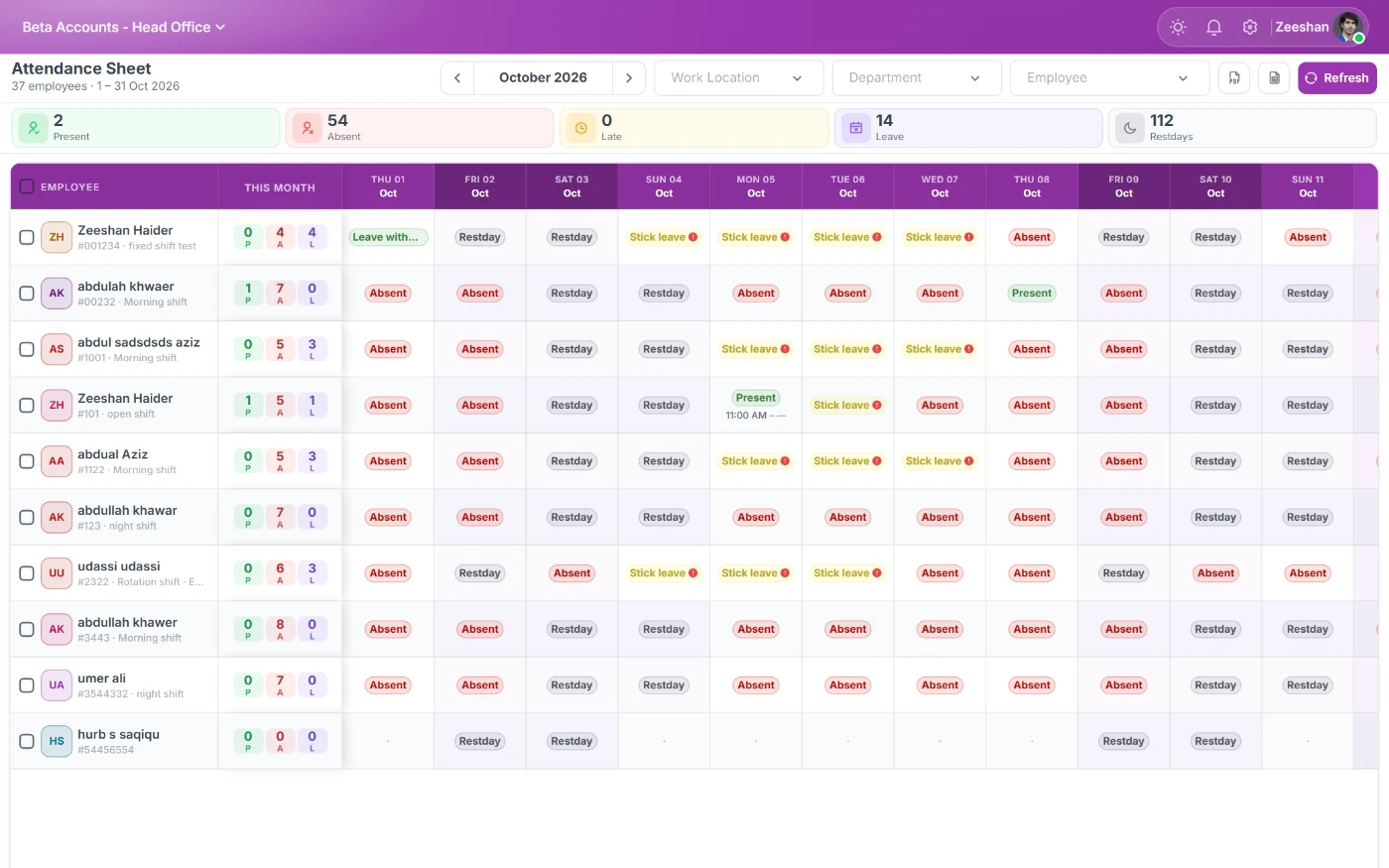This screenshot has width=1389, height=868.
Task: Click the Leave calendar icon
Action: pos(856,128)
